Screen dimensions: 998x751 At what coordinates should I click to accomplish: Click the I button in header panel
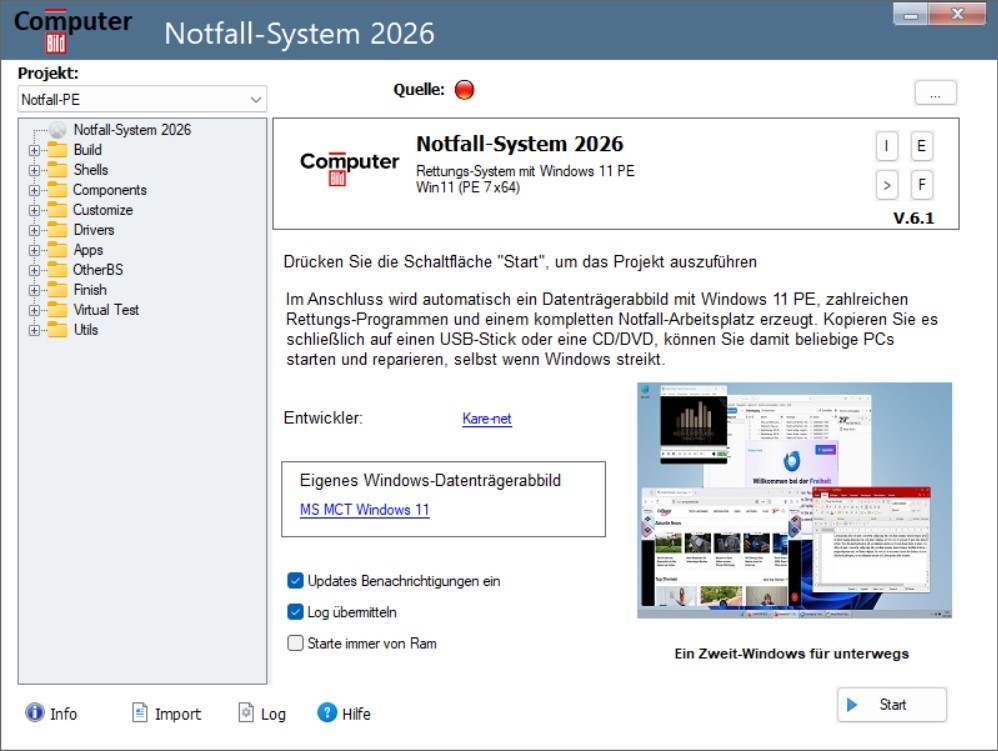[887, 146]
